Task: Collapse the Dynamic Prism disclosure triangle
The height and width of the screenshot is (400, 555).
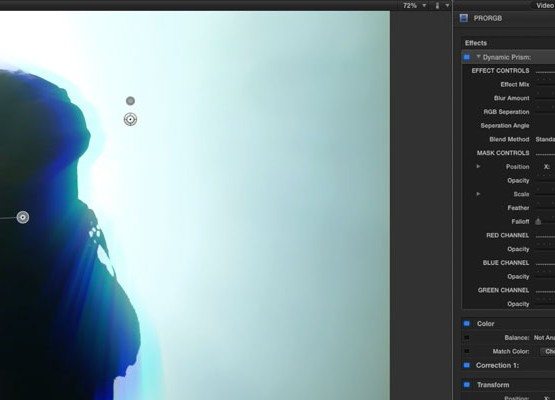Action: pos(478,57)
